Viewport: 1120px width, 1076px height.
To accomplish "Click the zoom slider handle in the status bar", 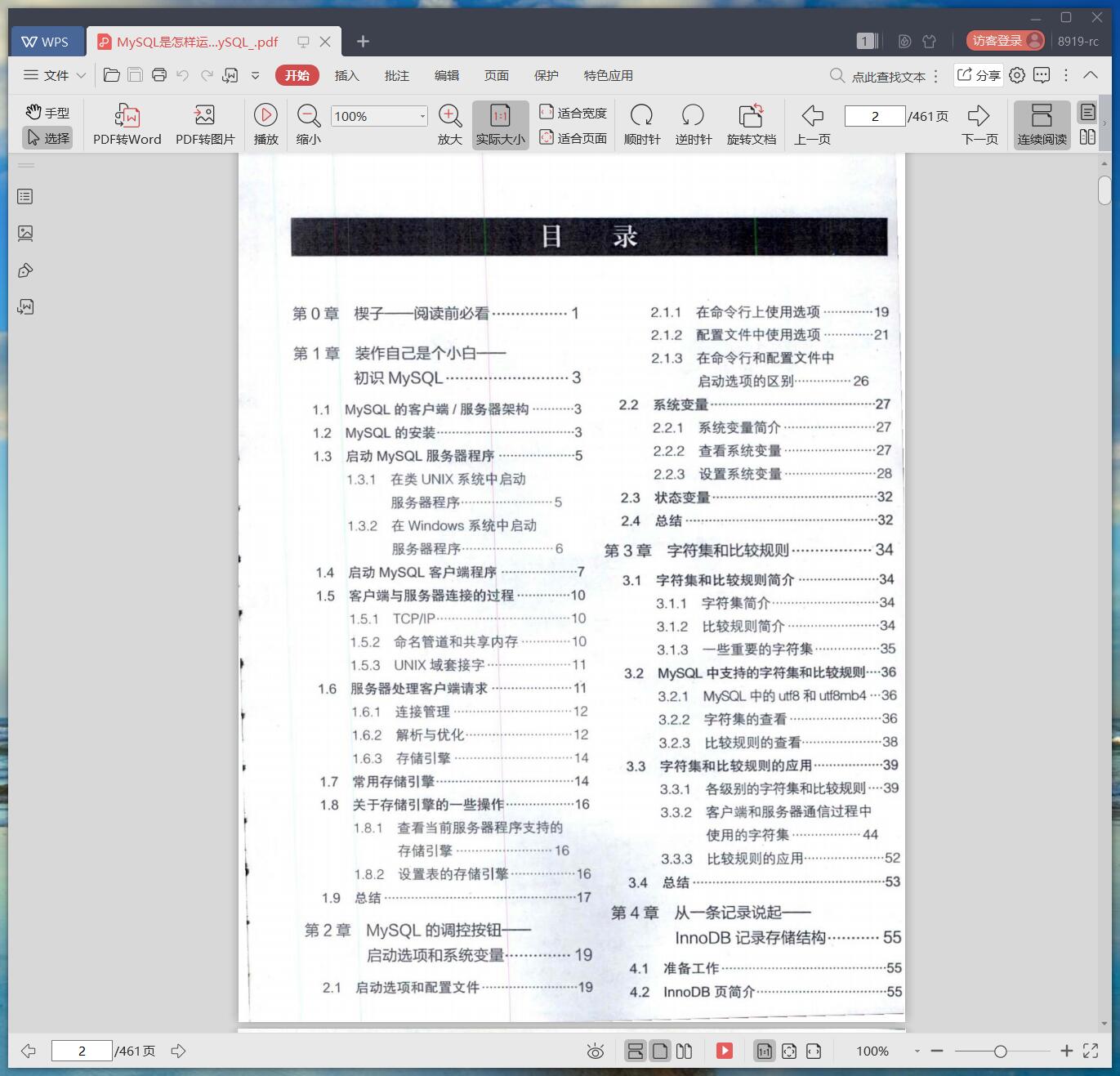I will click(1000, 1051).
